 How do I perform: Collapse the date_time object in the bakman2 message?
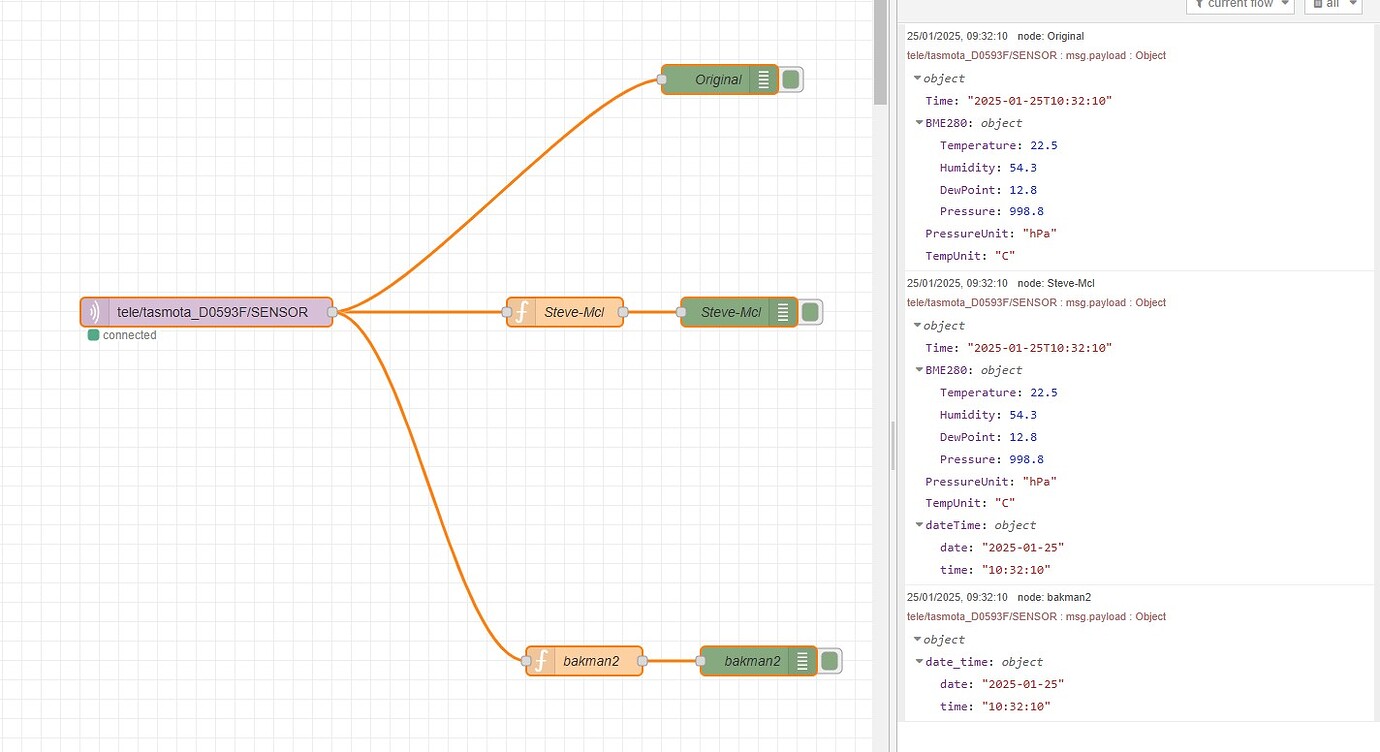pyautogui.click(x=919, y=661)
